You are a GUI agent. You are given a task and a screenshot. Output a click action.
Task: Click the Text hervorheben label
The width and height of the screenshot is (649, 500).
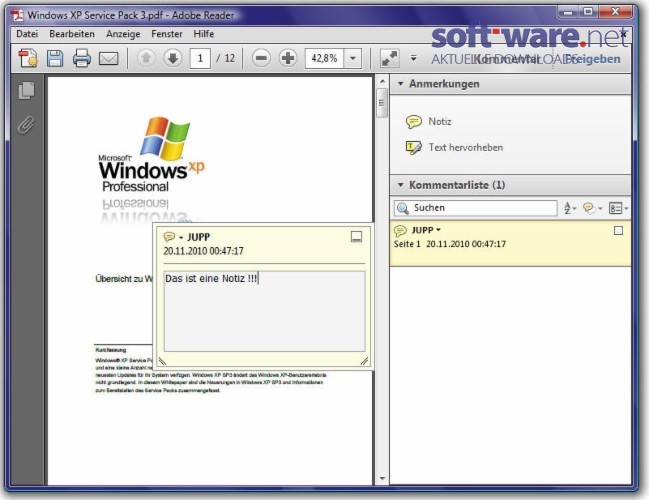[466, 147]
